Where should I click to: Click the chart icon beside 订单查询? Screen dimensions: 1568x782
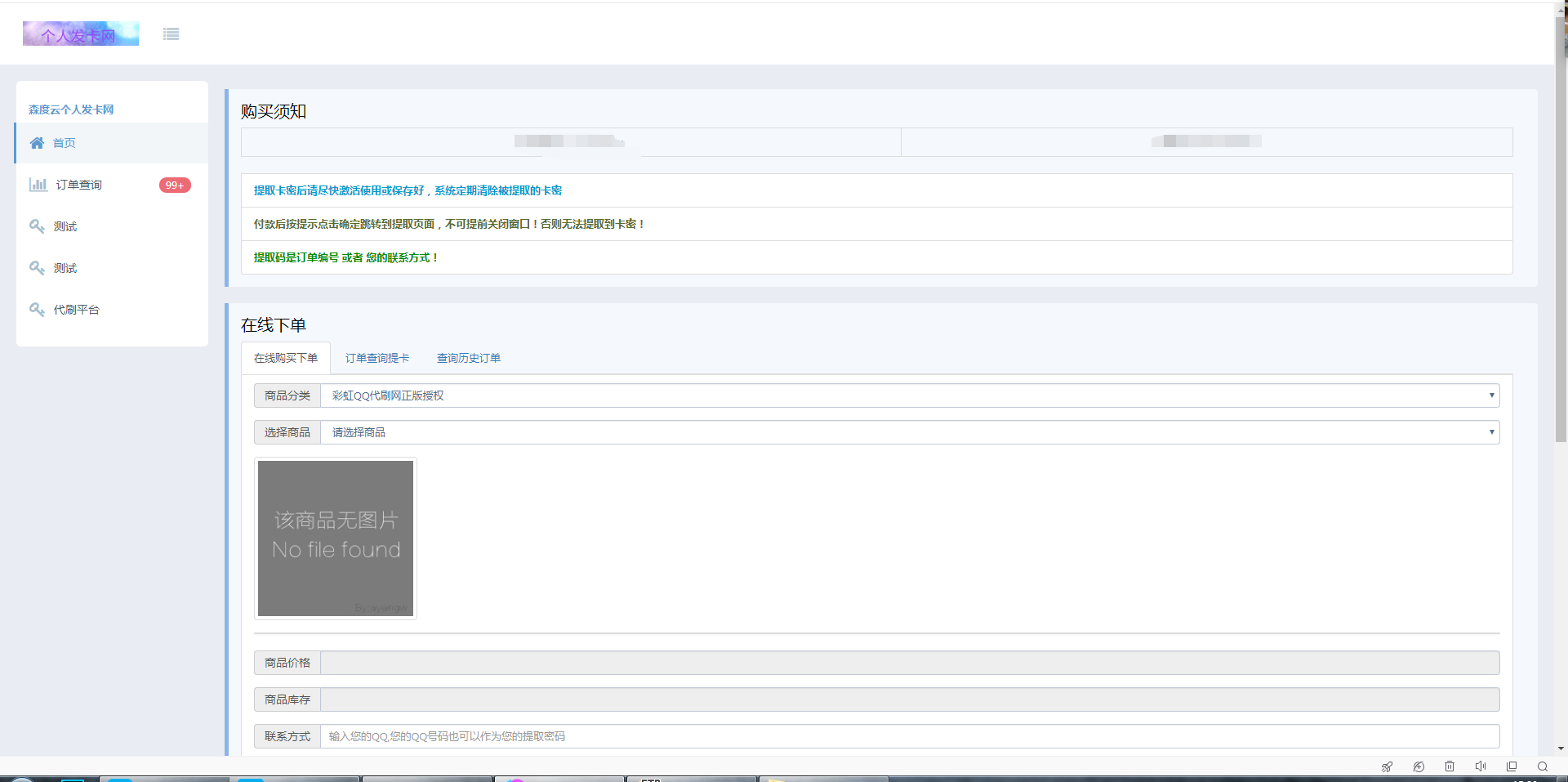pyautogui.click(x=38, y=185)
